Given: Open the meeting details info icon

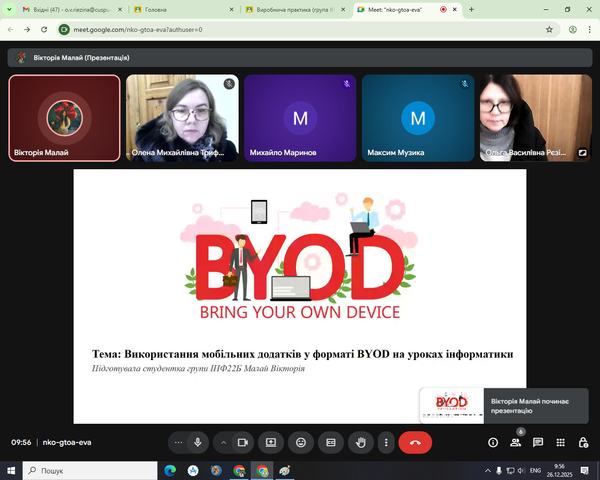Looking at the screenshot, I should pos(493,442).
